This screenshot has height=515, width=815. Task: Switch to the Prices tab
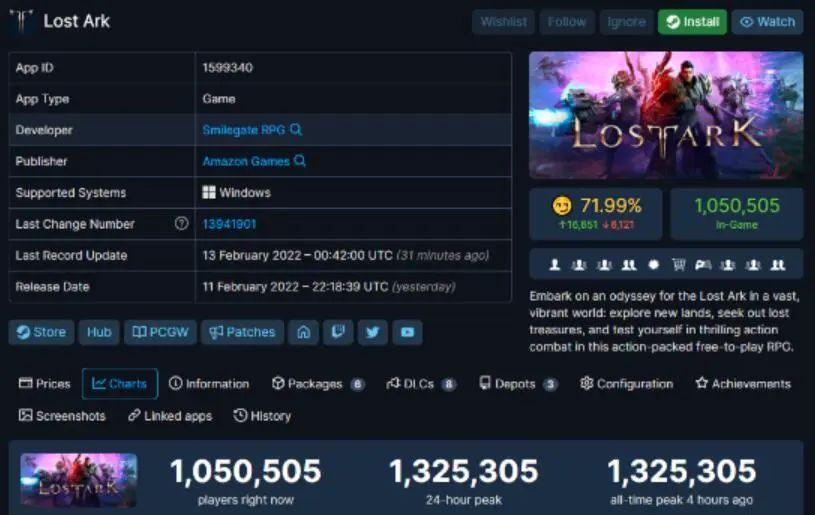45,384
